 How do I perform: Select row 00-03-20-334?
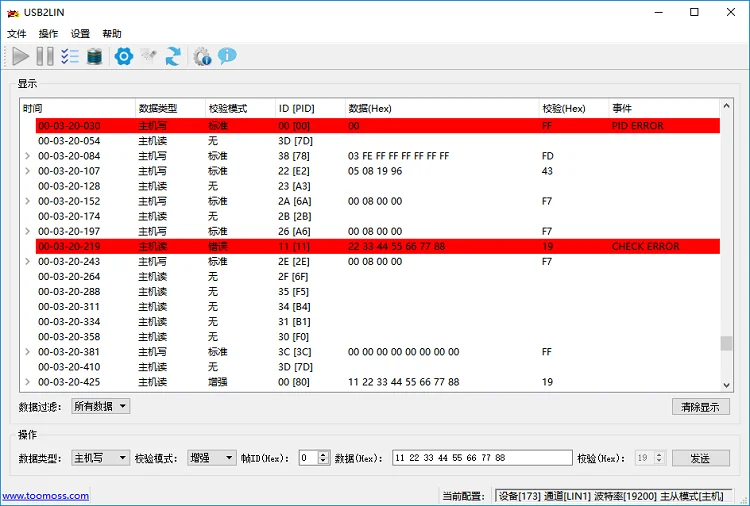point(378,322)
